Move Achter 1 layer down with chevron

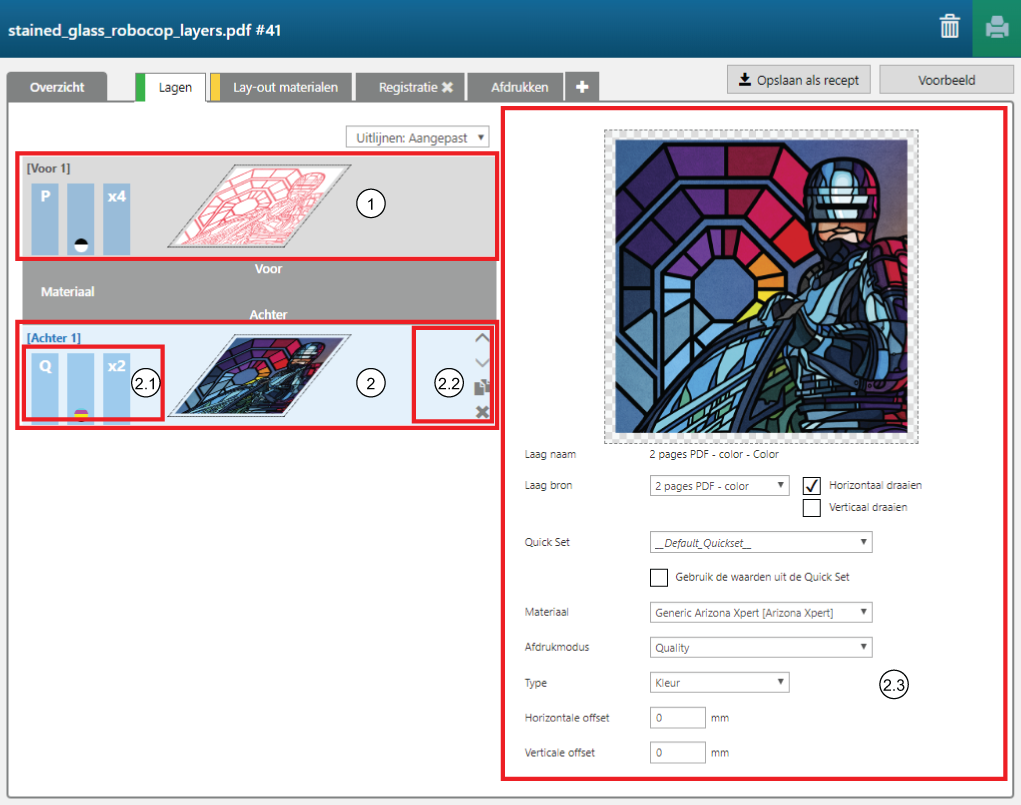click(x=482, y=362)
